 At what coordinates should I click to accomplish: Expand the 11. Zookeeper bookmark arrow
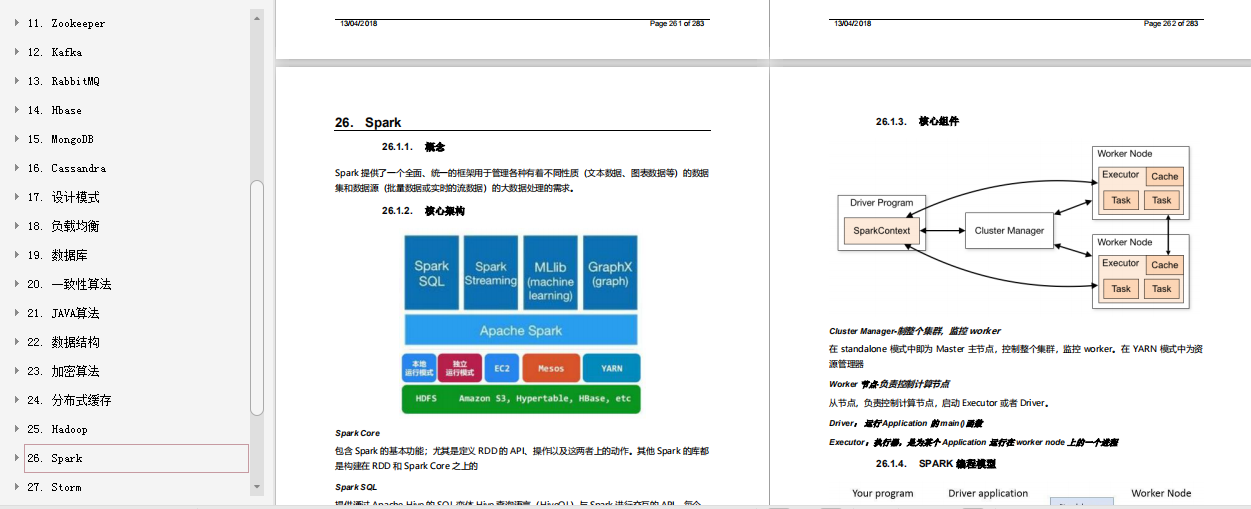tap(17, 23)
